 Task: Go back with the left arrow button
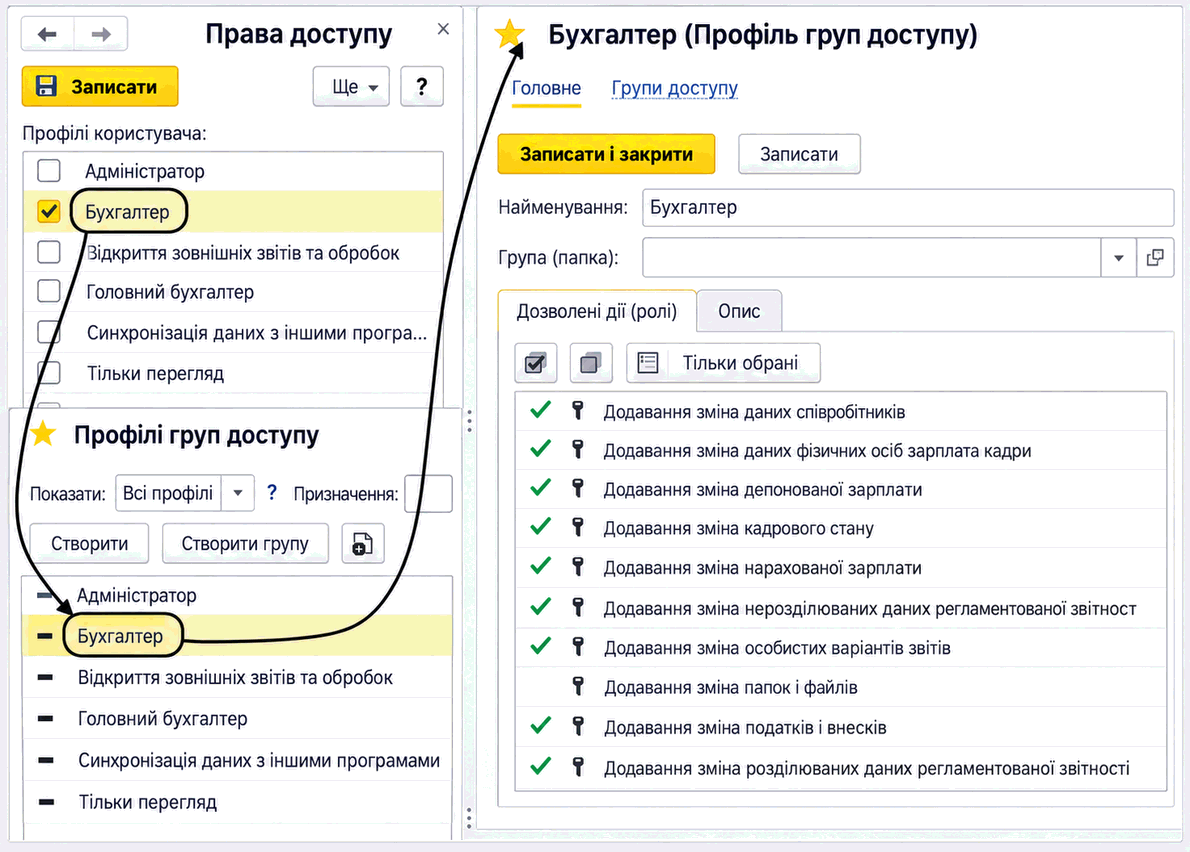(x=47, y=34)
